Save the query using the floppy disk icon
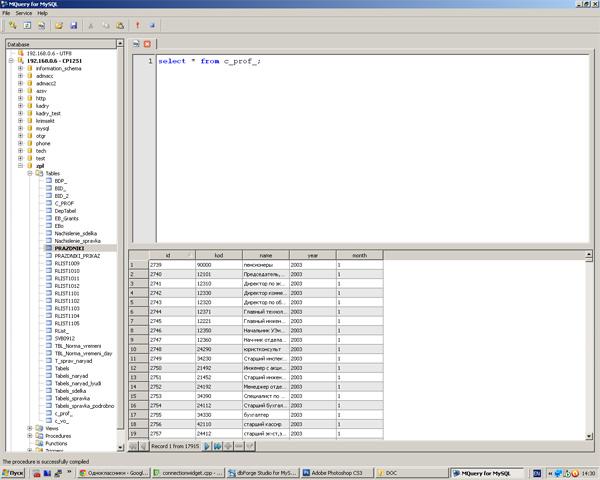 pyautogui.click(x=73, y=26)
